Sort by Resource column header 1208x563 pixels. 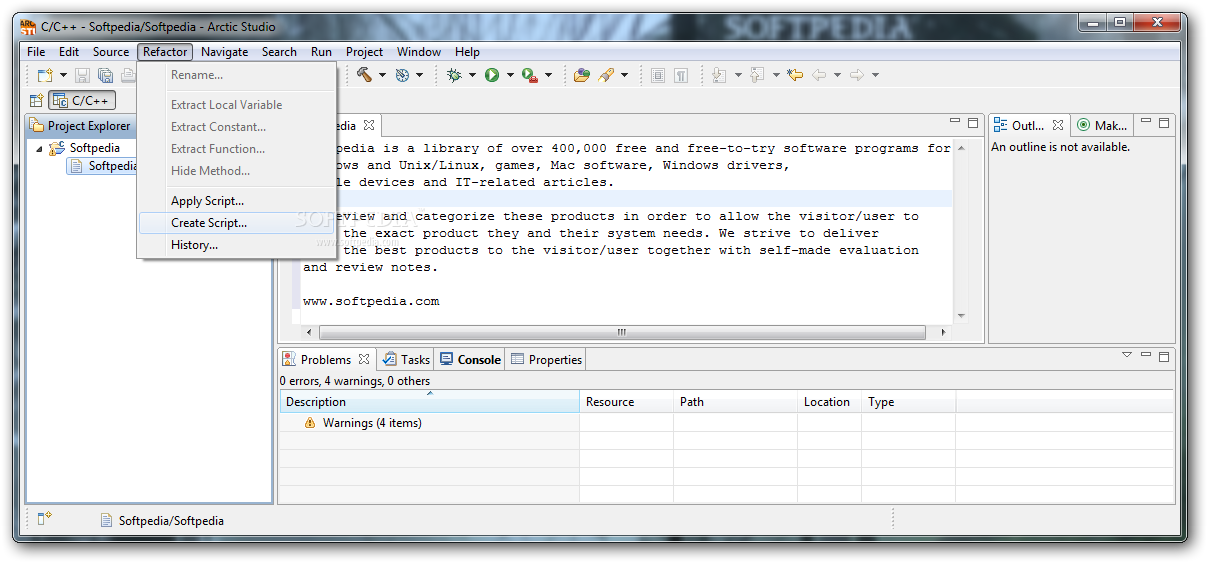click(x=626, y=402)
